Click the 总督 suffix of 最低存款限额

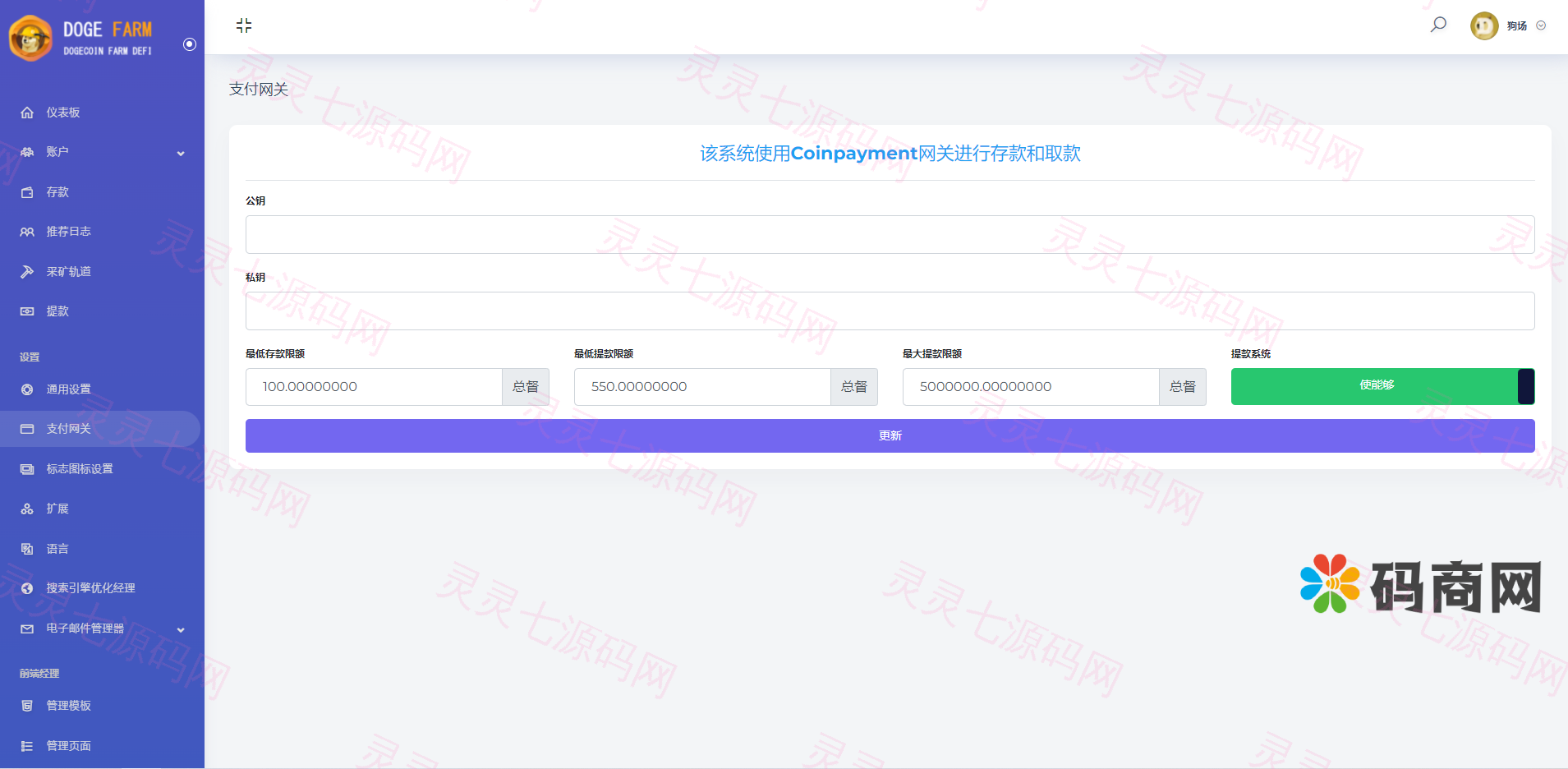(x=526, y=387)
